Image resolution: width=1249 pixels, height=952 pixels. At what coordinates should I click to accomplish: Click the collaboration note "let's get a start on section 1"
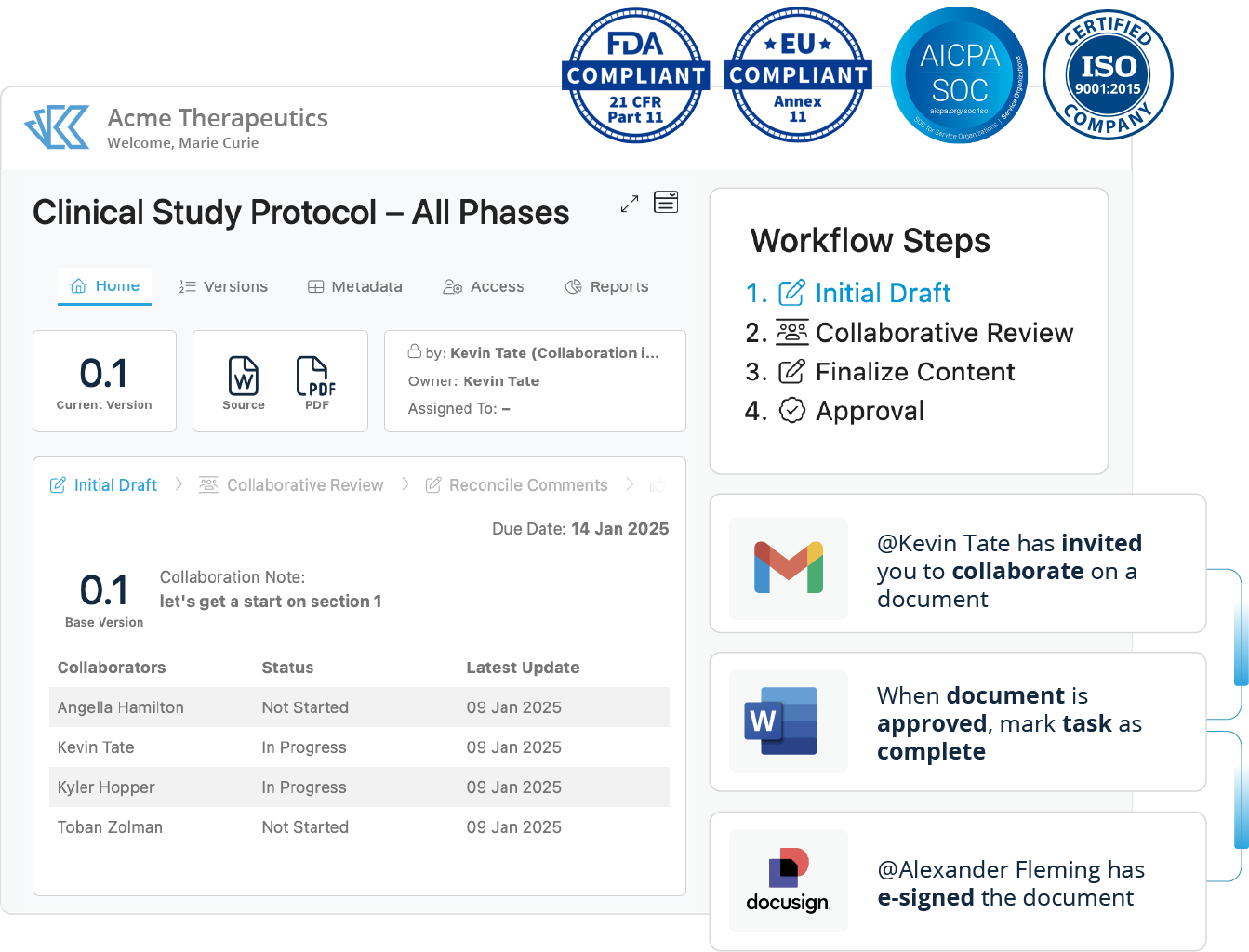click(271, 602)
